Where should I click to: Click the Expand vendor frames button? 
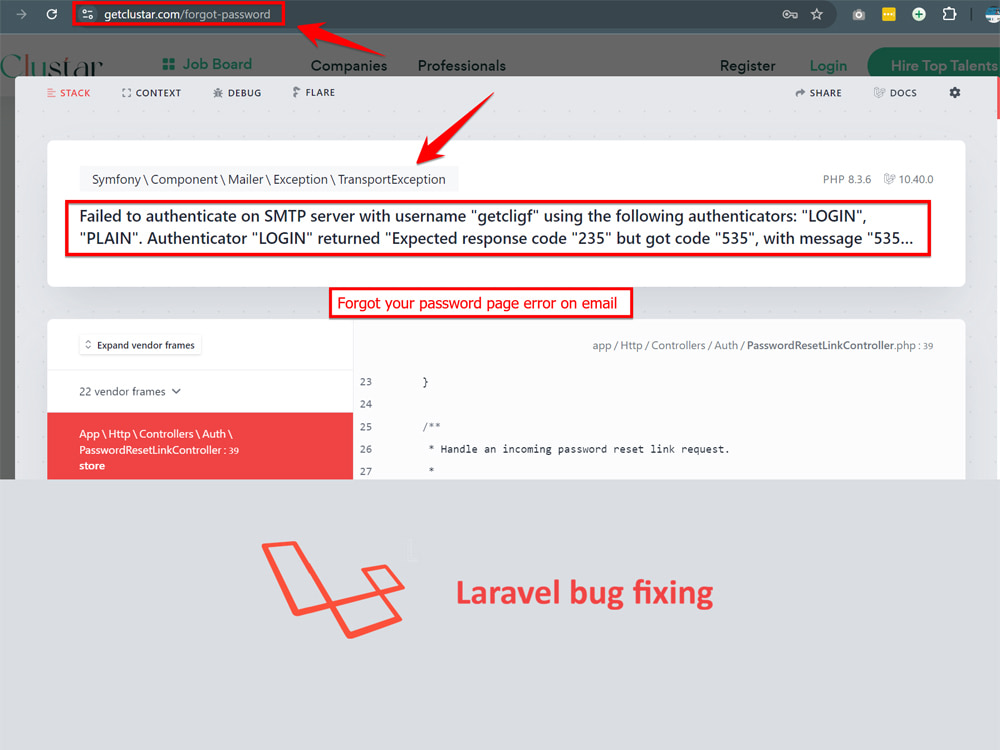140,345
